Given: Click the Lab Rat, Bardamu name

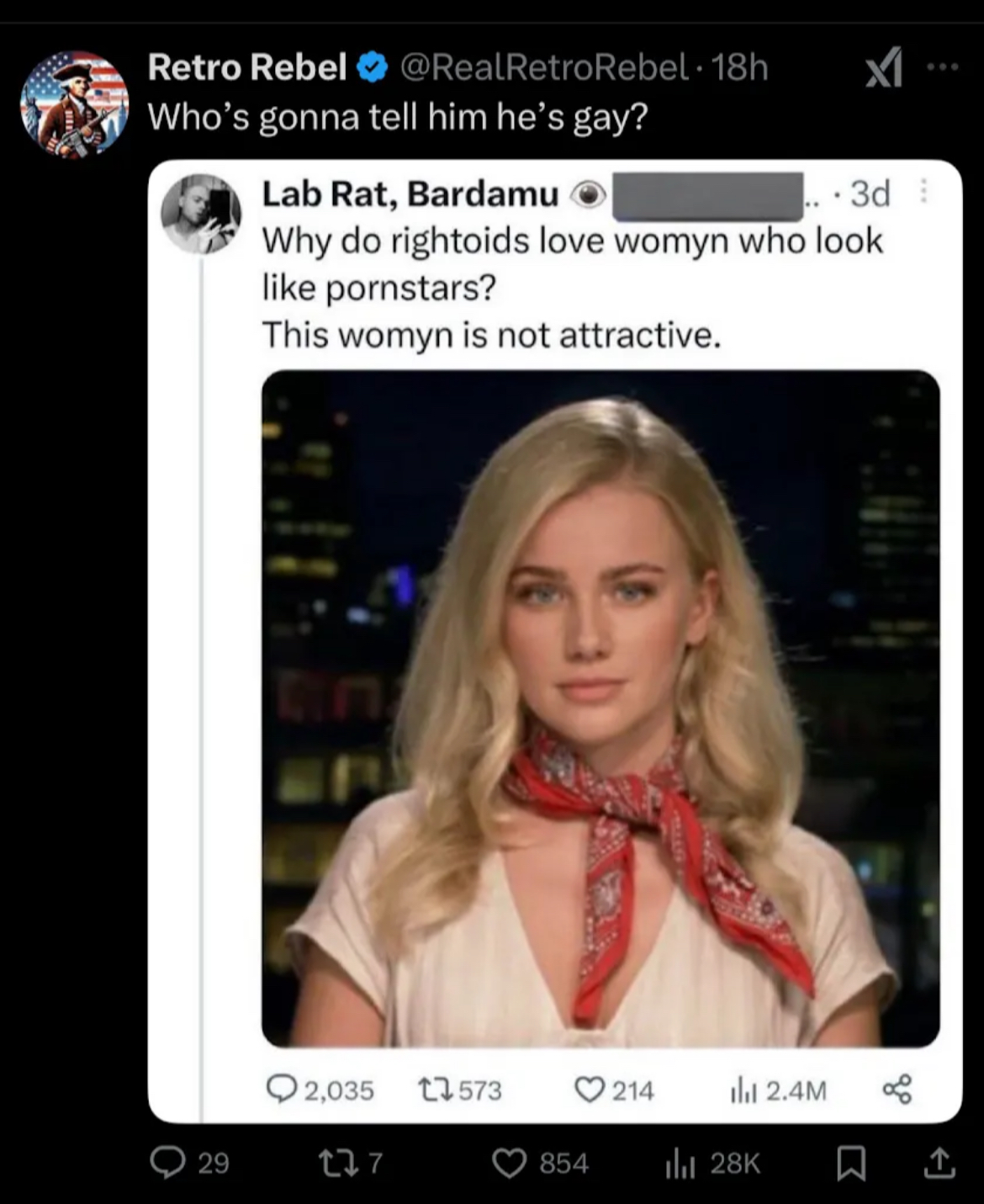Looking at the screenshot, I should (410, 194).
